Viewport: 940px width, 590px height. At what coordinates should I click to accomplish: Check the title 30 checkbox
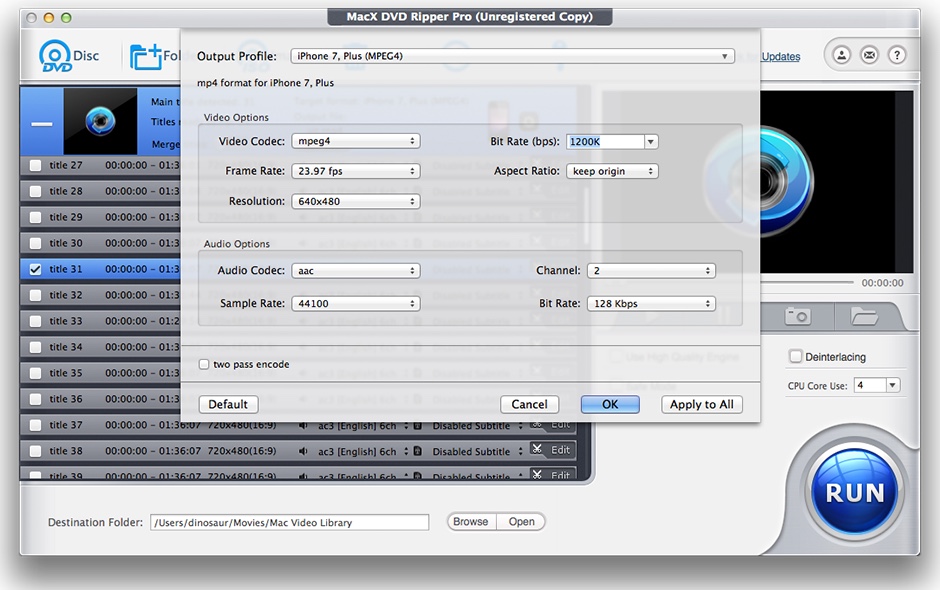[35, 243]
